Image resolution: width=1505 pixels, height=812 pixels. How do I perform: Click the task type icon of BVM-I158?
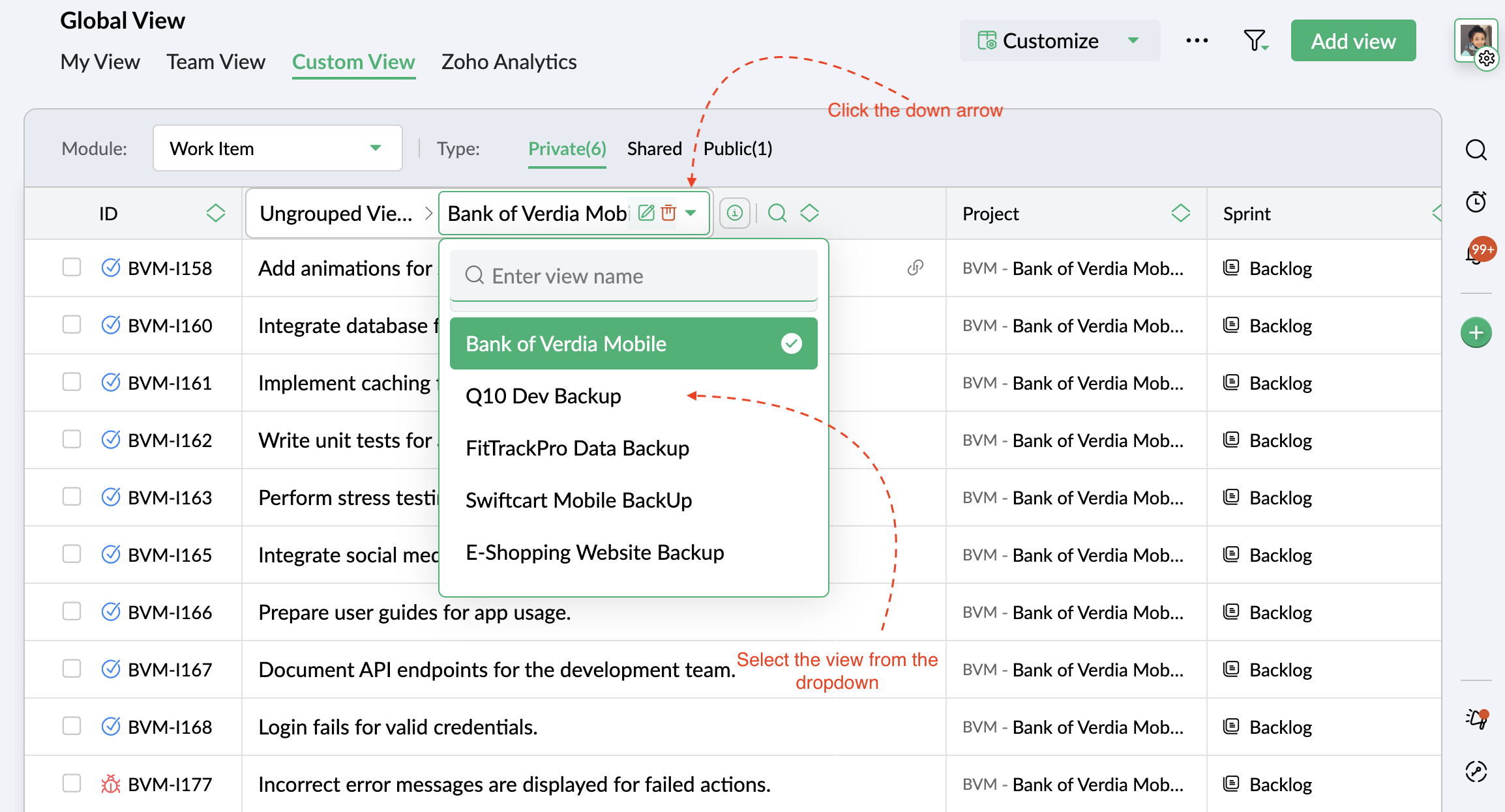pyautogui.click(x=111, y=268)
